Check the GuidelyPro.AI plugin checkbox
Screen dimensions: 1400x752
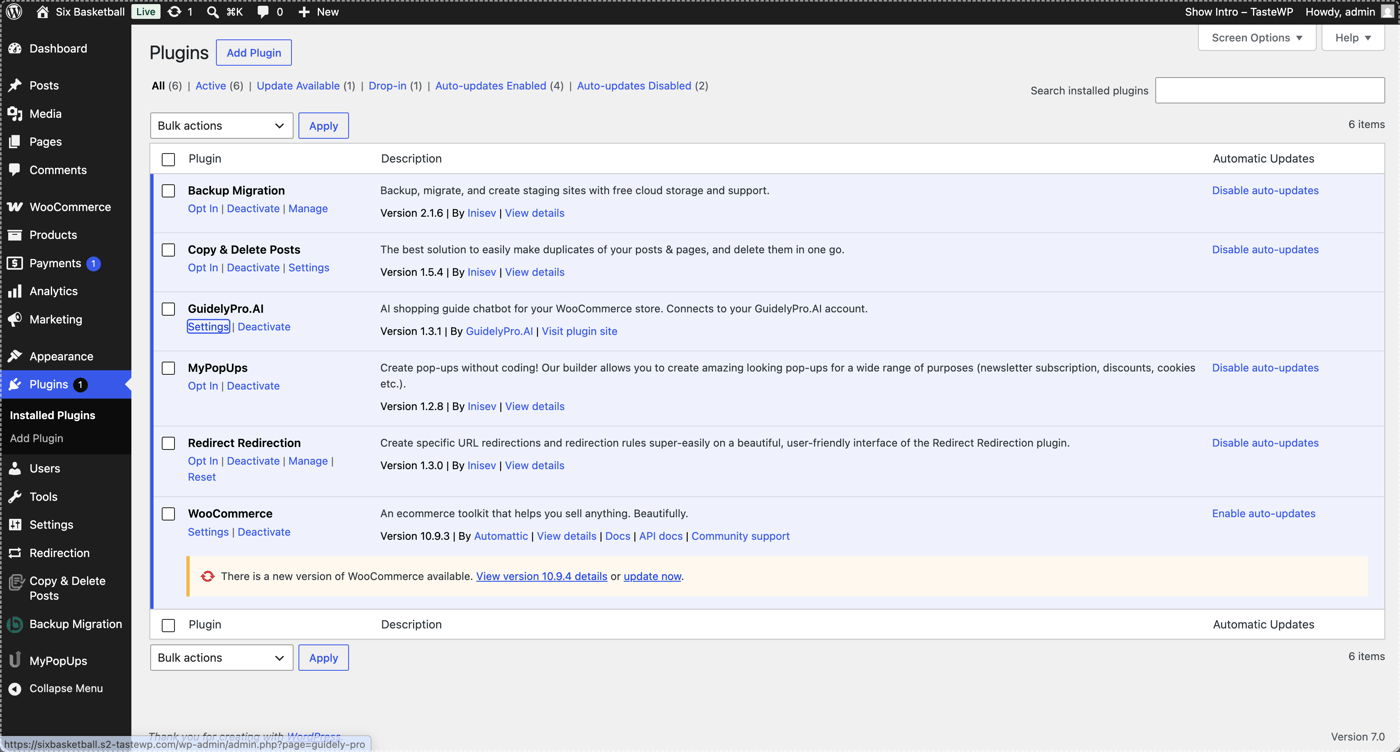tap(168, 309)
